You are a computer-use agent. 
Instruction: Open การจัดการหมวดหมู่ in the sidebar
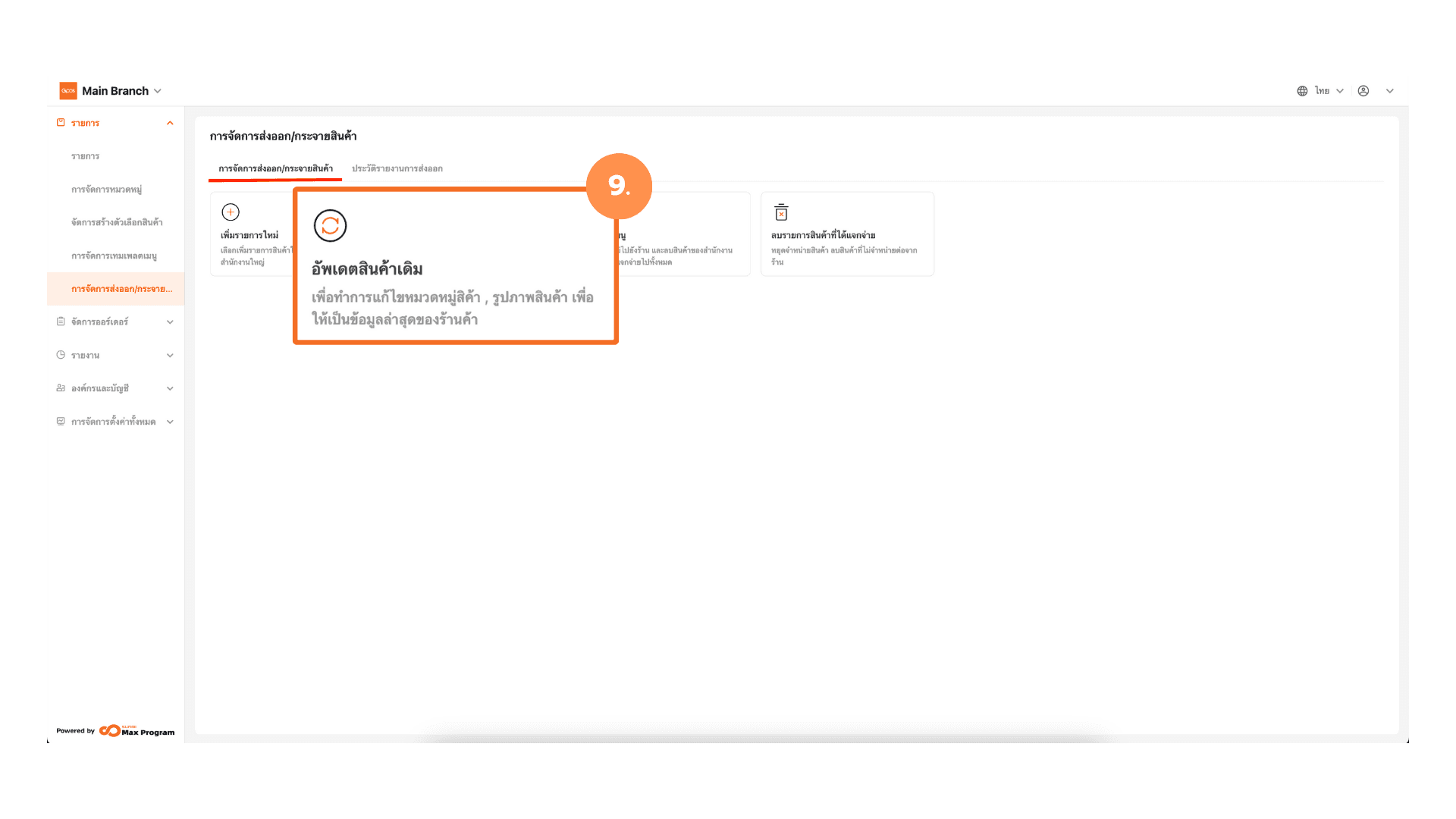106,190
